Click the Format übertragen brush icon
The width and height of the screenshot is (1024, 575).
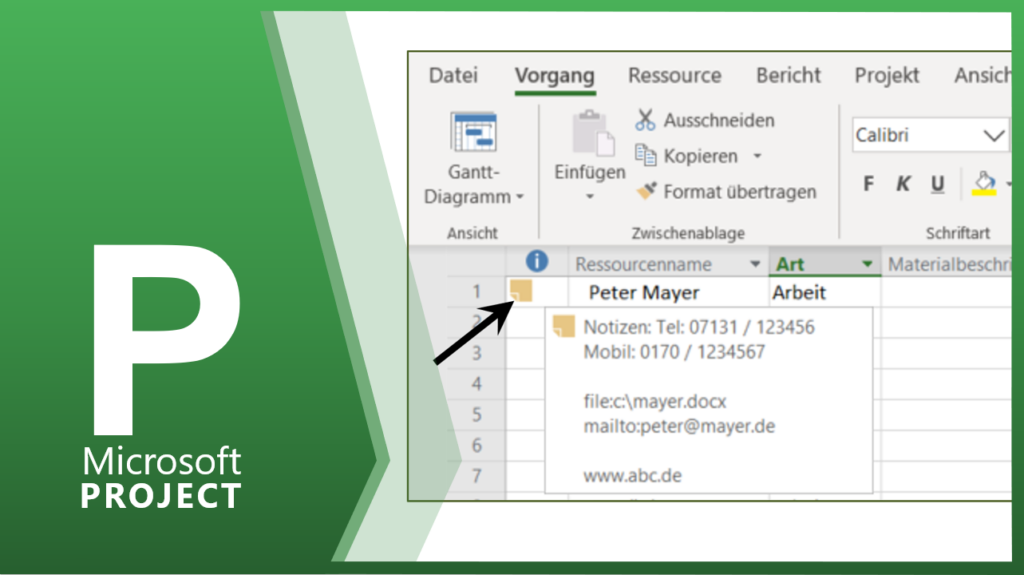click(x=646, y=191)
